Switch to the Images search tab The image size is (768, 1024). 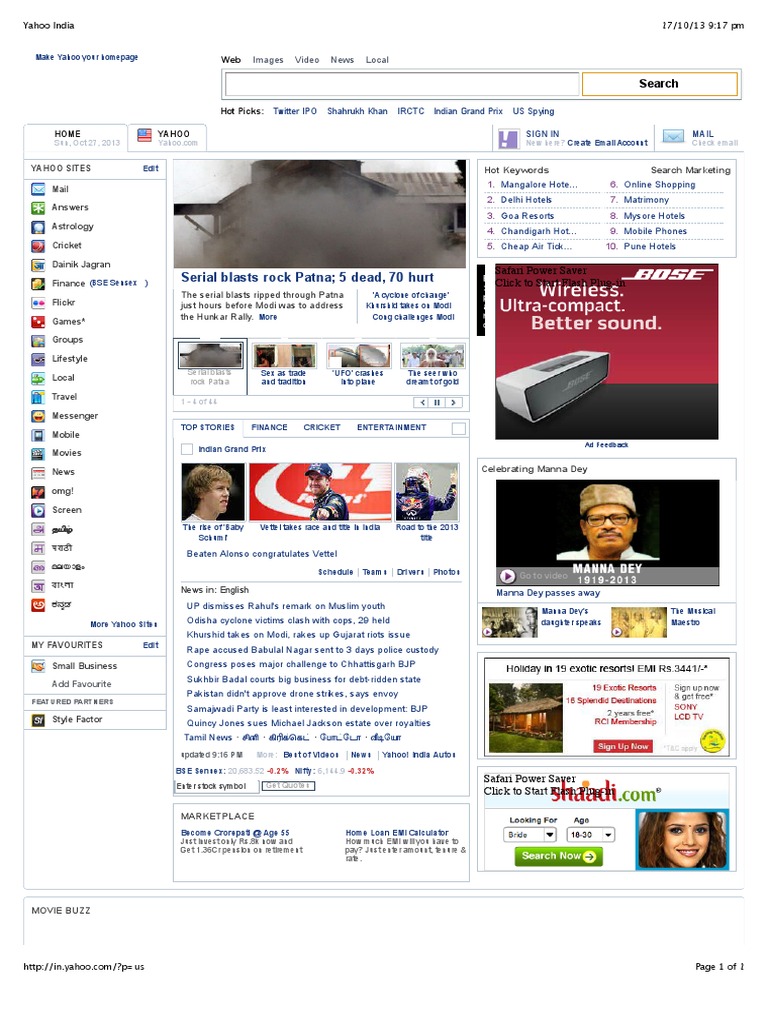[268, 60]
